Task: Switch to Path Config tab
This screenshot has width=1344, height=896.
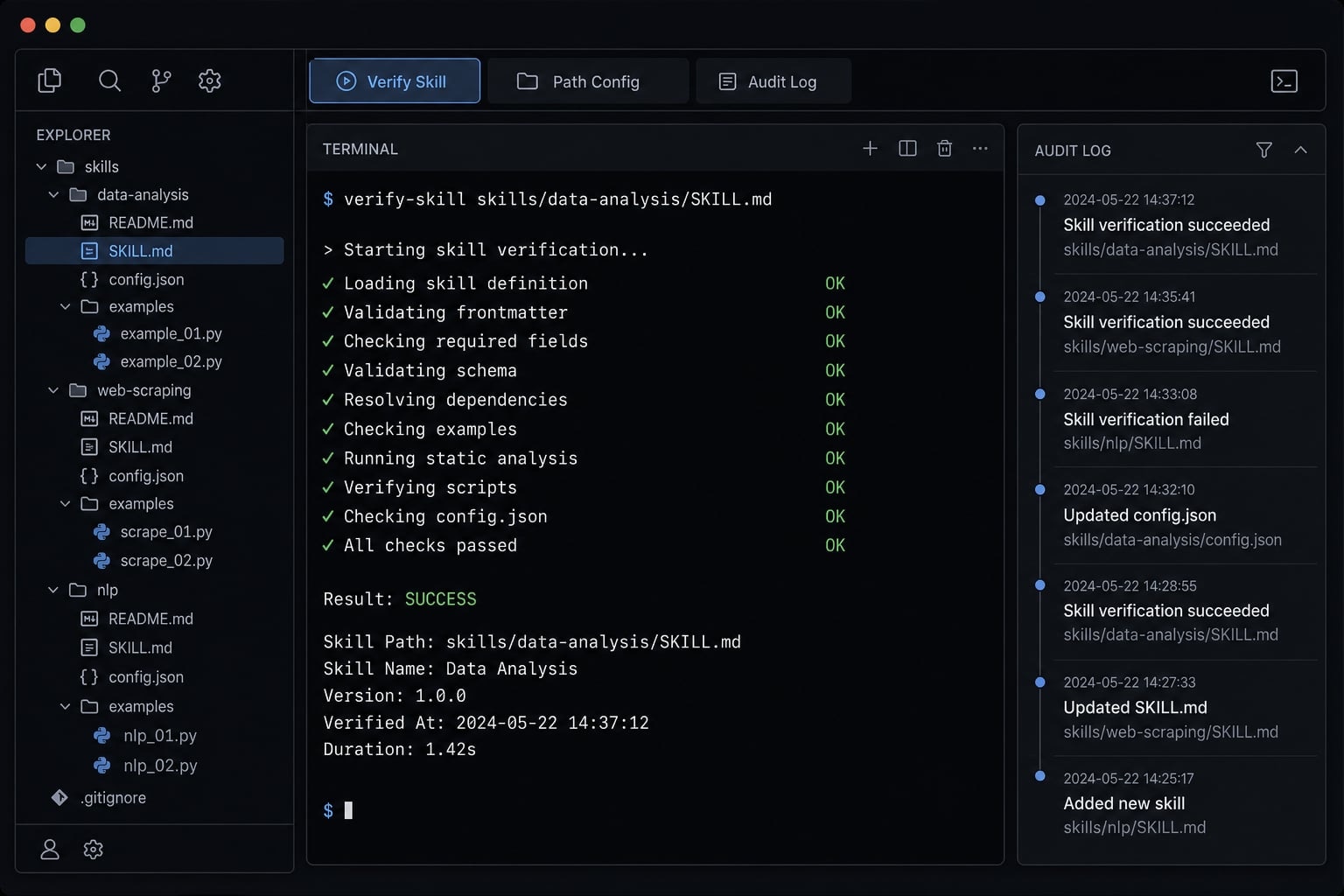Action: 588,81
